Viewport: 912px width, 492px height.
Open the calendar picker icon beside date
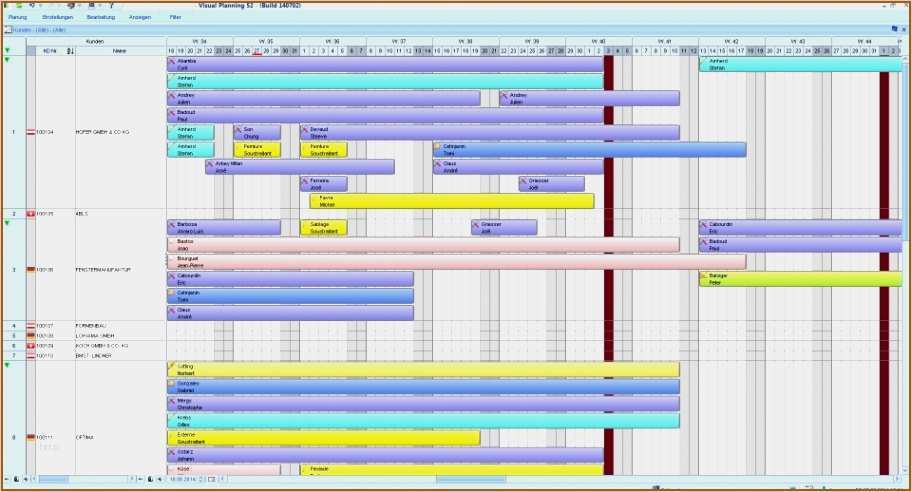pyautogui.click(x=212, y=479)
